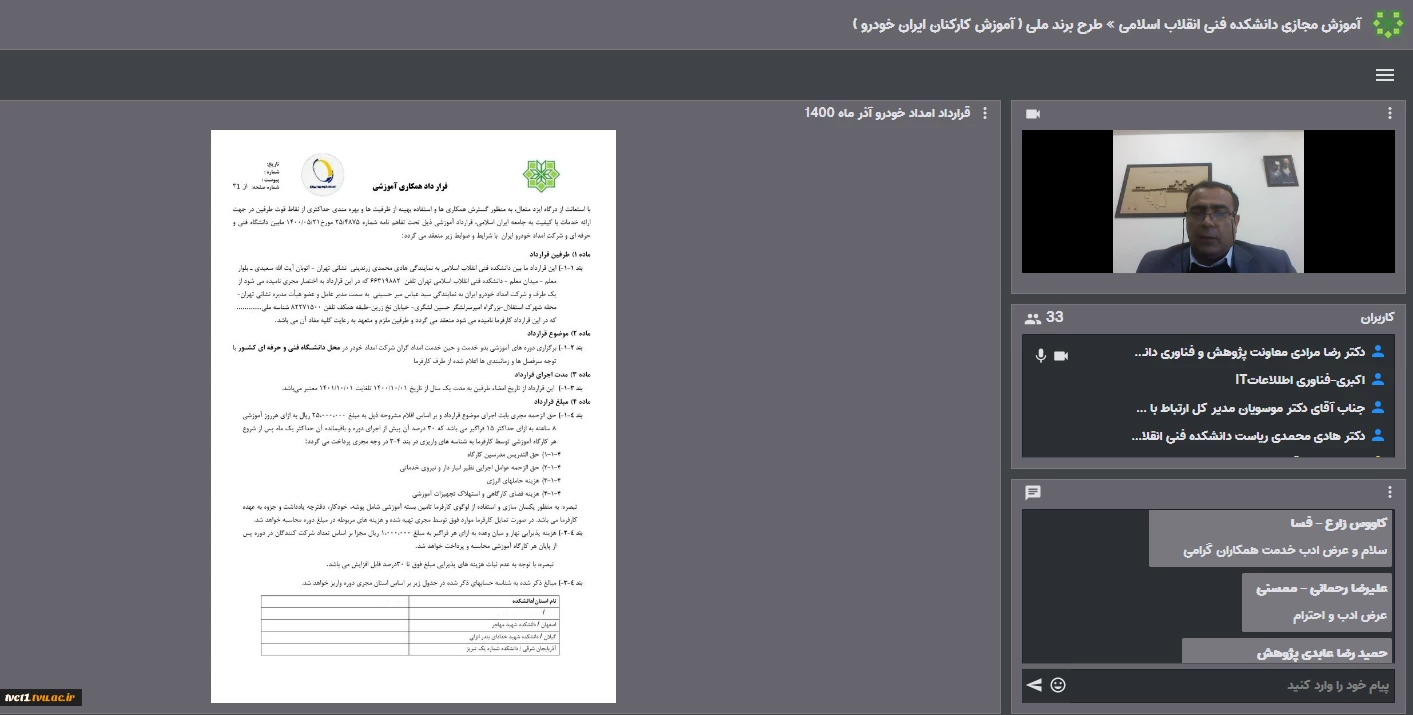Click the users group icon beside 33
1413x715 pixels.
[1033, 318]
